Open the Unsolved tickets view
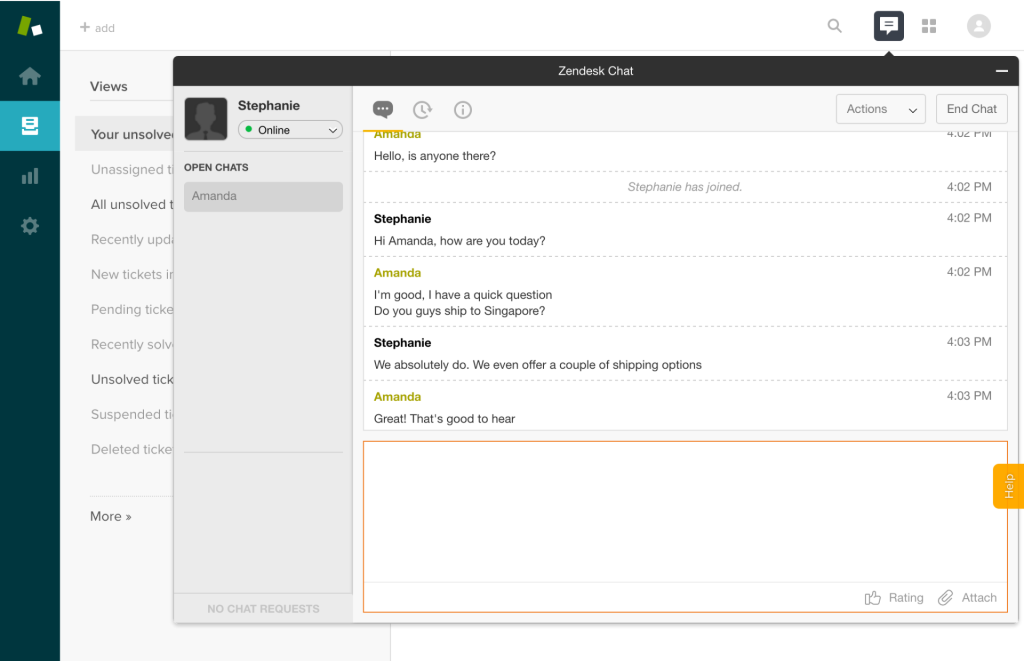This screenshot has width=1024, height=661. pos(132,379)
